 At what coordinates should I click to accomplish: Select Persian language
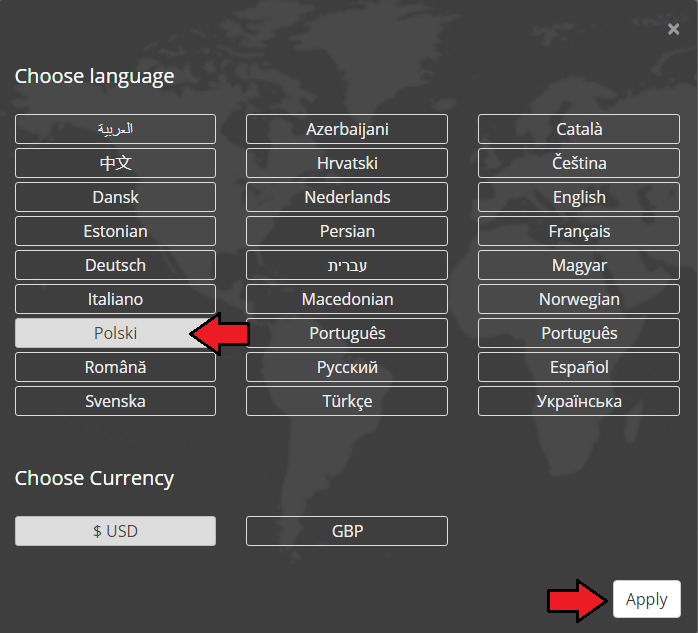click(347, 231)
